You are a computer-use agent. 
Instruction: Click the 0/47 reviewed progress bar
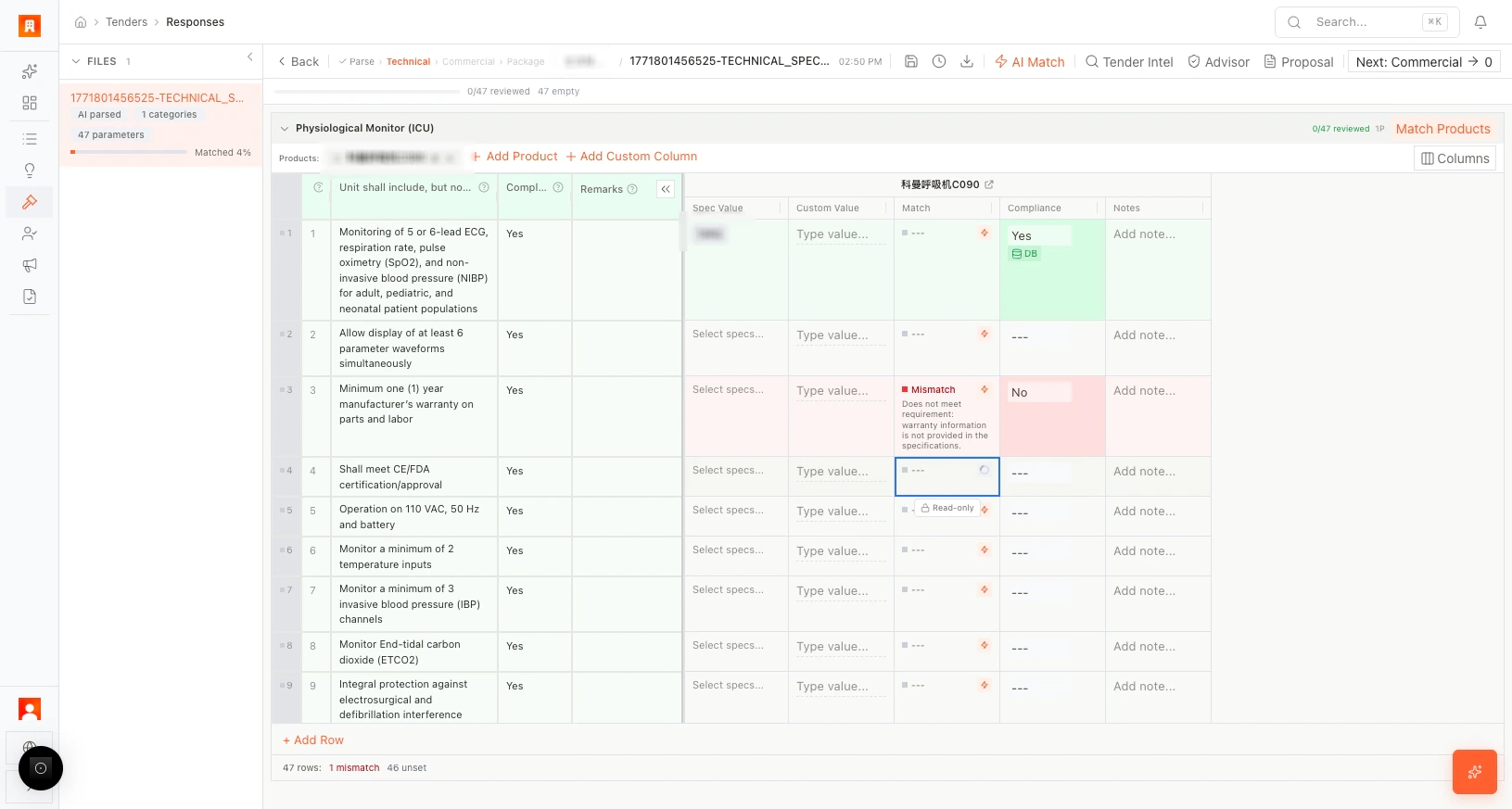point(367,92)
